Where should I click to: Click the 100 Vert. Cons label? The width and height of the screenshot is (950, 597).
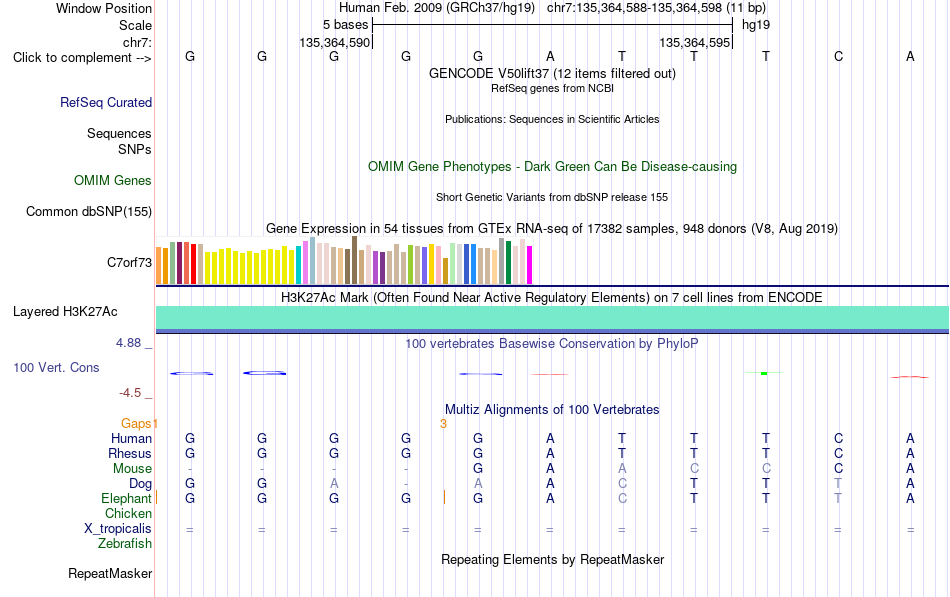tap(56, 367)
